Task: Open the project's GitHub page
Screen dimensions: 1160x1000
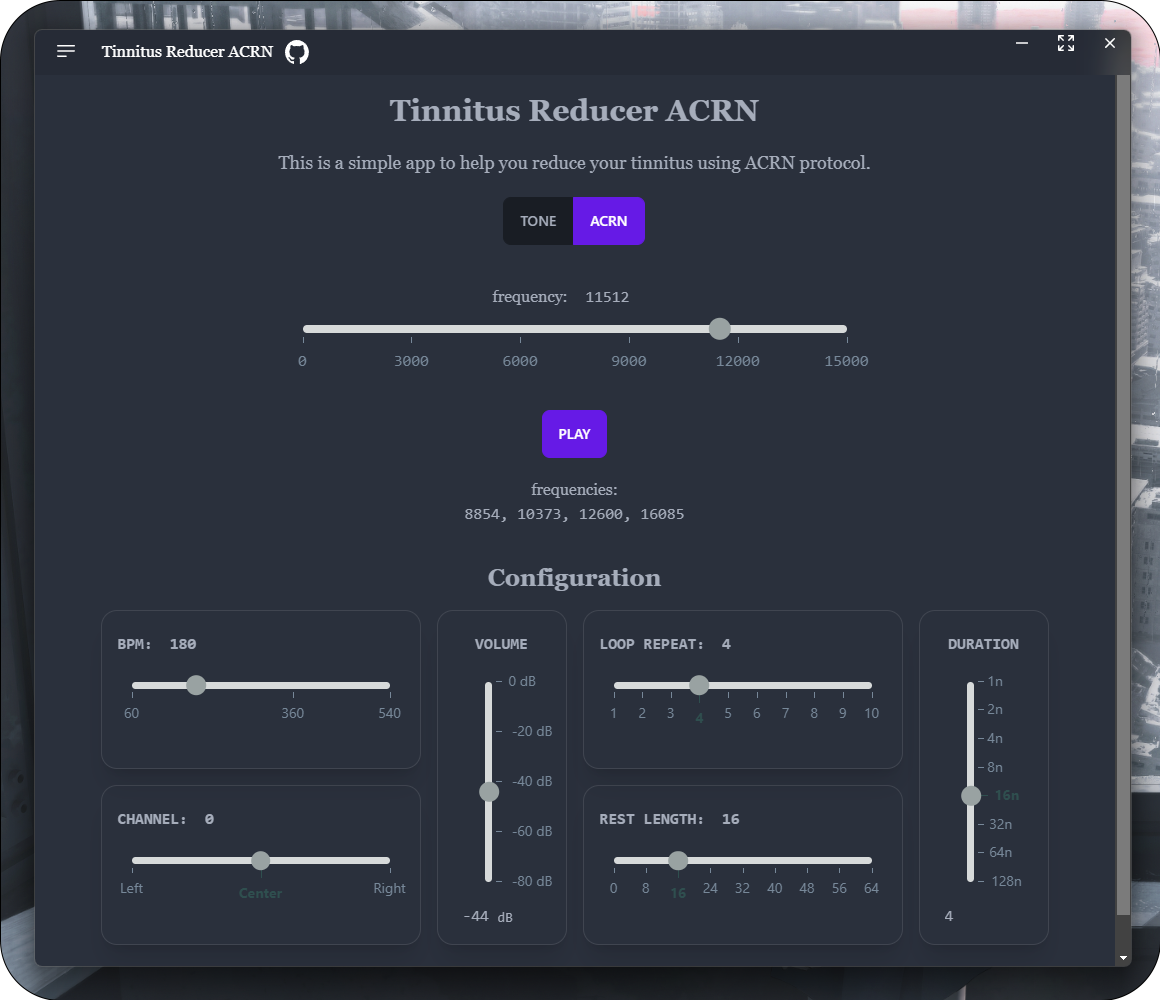Action: point(296,51)
